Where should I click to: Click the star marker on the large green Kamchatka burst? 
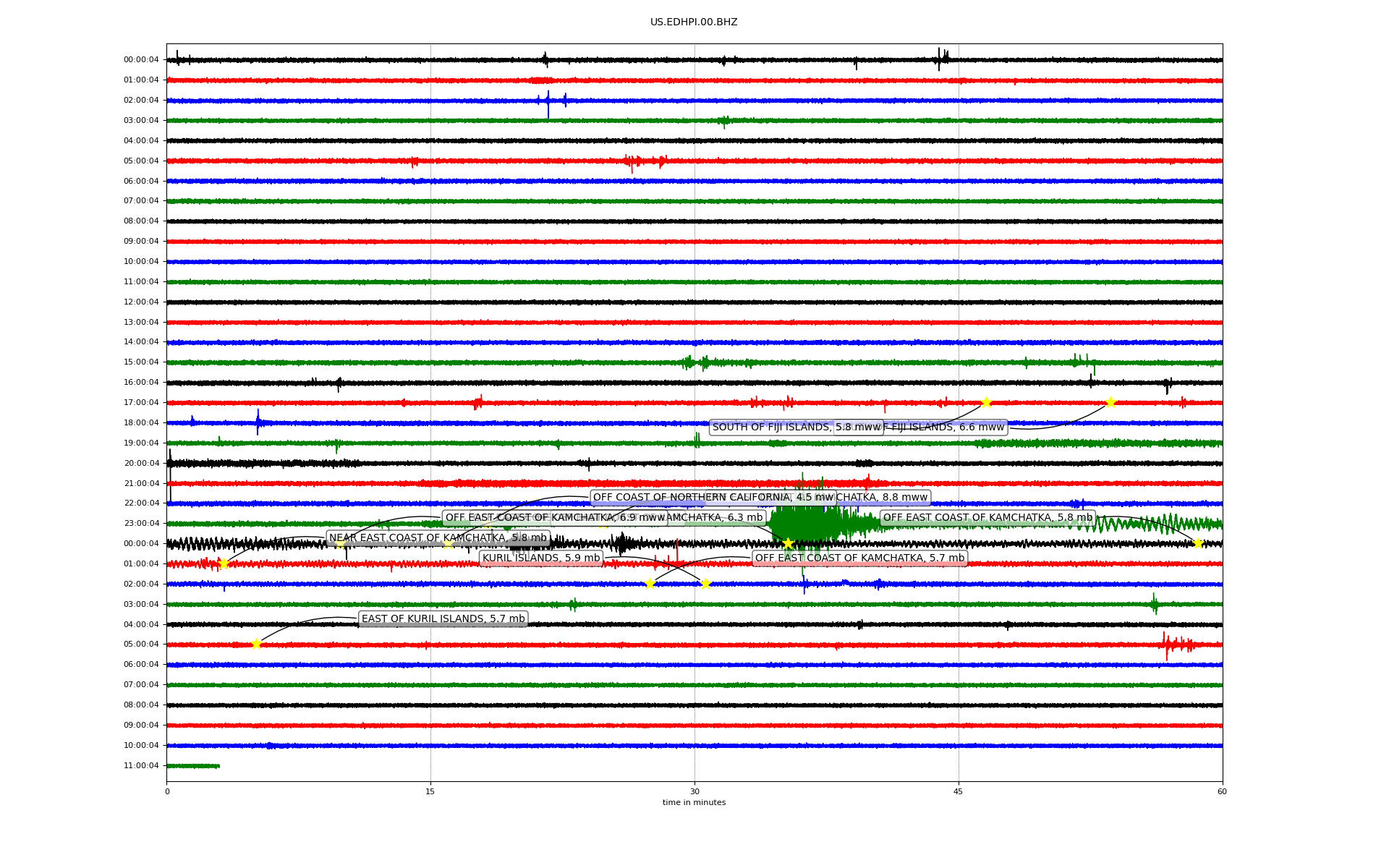tap(788, 543)
